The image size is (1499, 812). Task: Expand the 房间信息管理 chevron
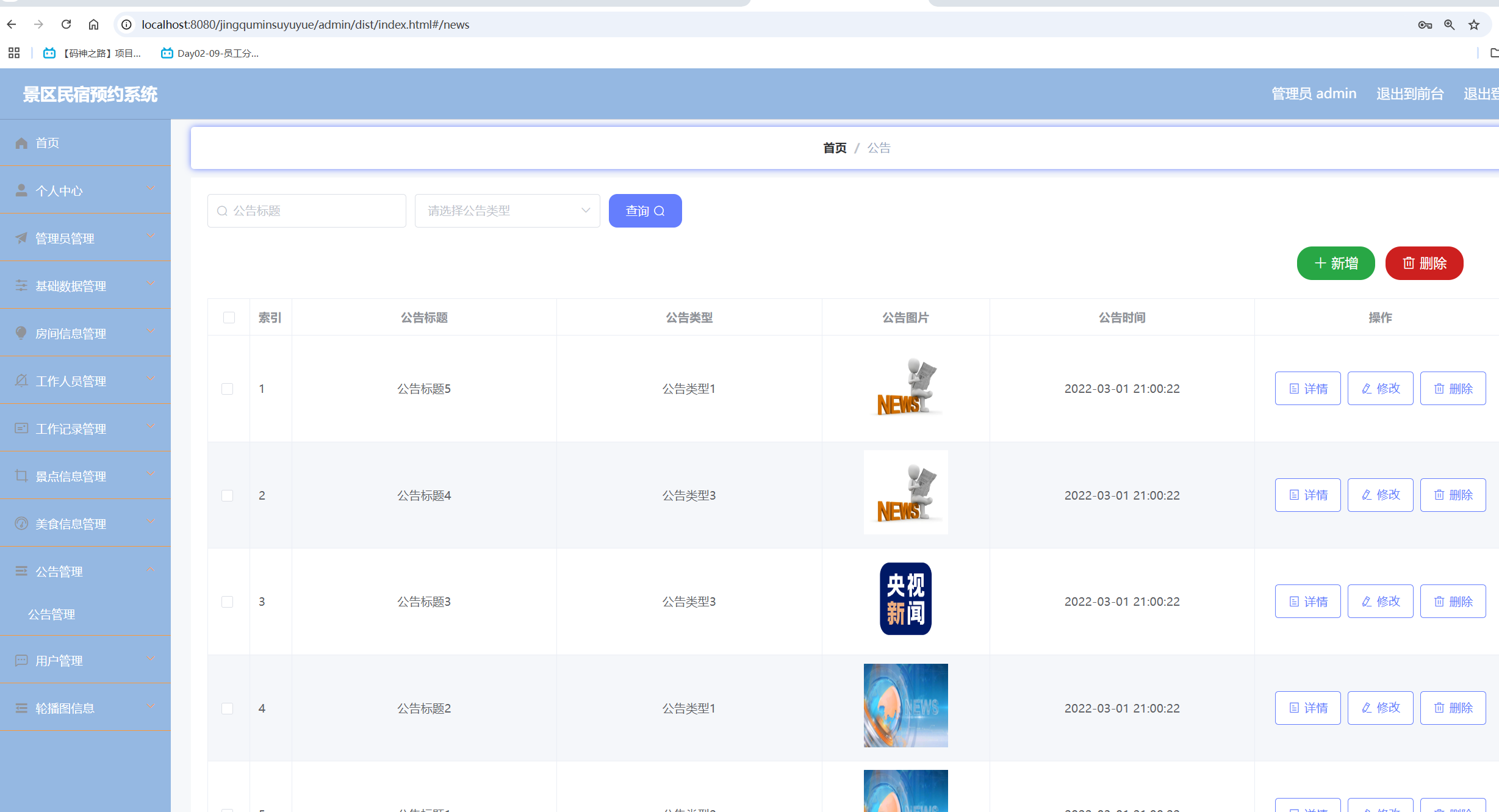point(151,331)
